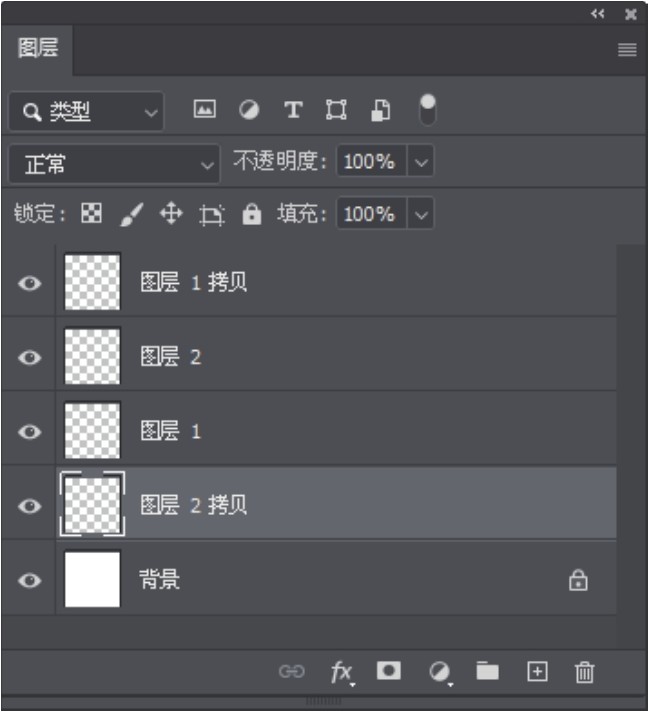Filter for adjustment layers icon
Screen dimensions: 649x712
249,110
